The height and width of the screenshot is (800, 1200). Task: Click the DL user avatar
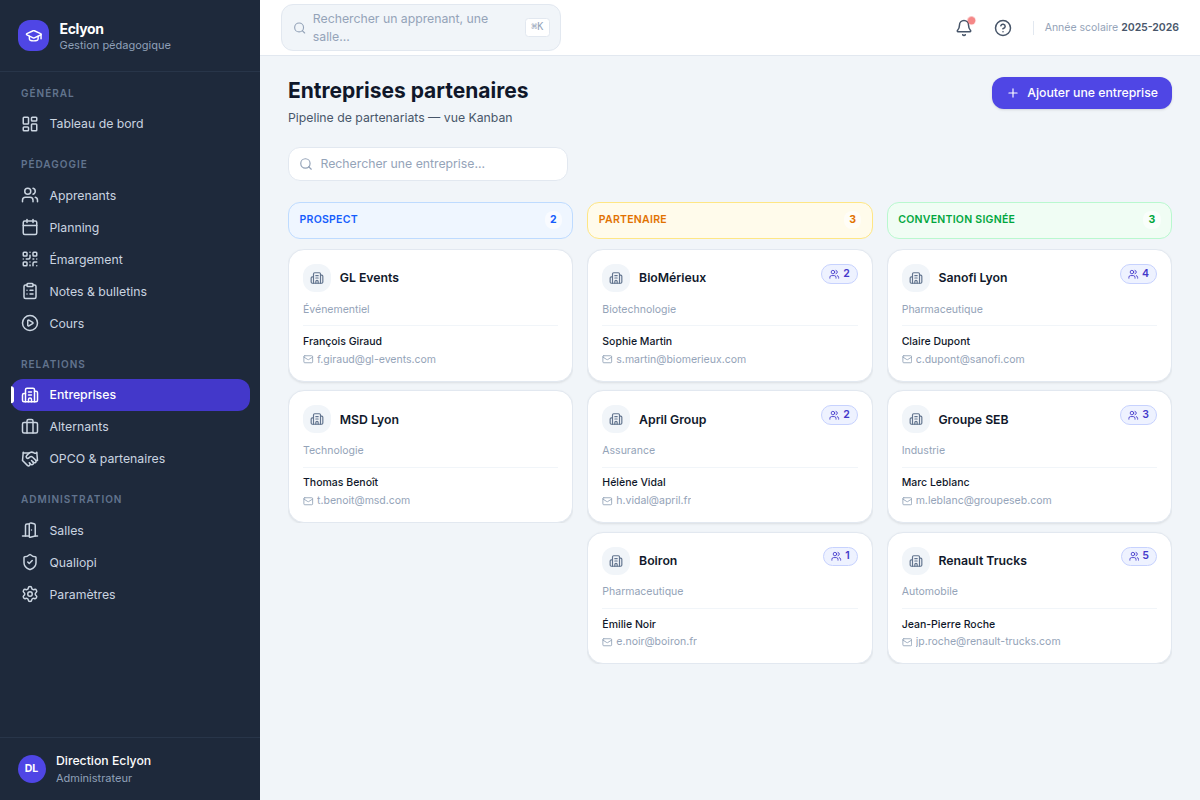32,768
